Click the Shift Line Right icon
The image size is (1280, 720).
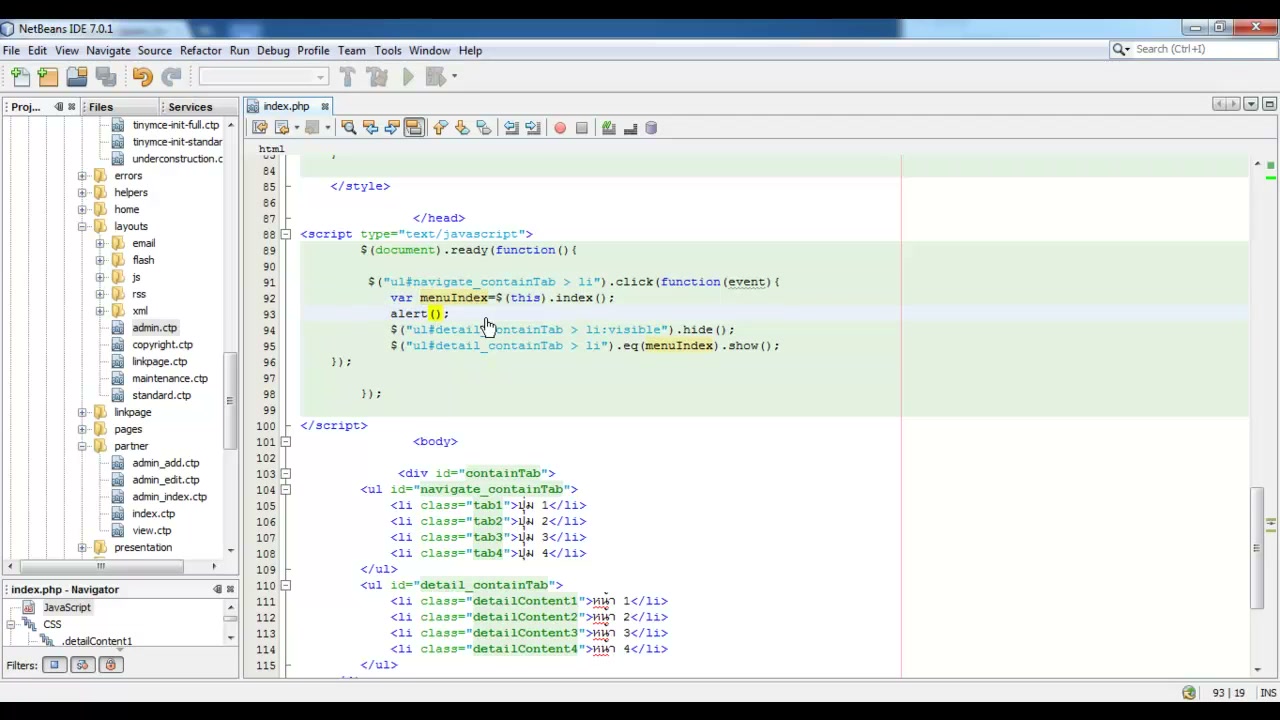coord(533,128)
